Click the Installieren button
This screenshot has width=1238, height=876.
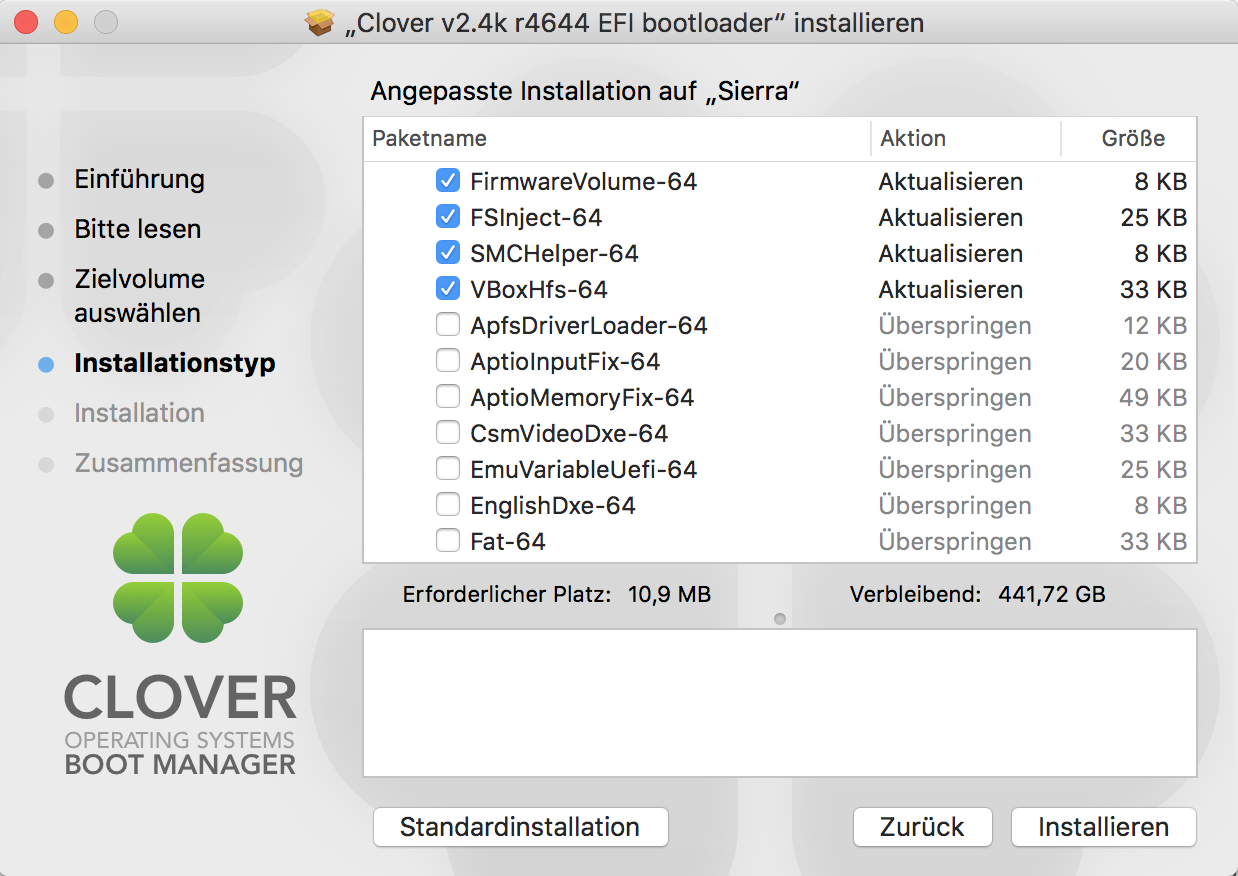pyautogui.click(x=1103, y=827)
